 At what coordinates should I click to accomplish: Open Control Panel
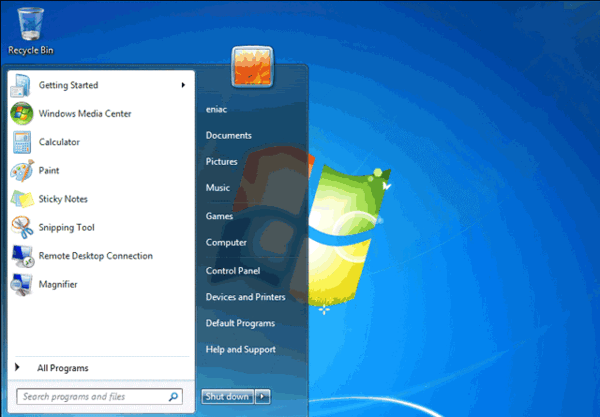pos(233,271)
